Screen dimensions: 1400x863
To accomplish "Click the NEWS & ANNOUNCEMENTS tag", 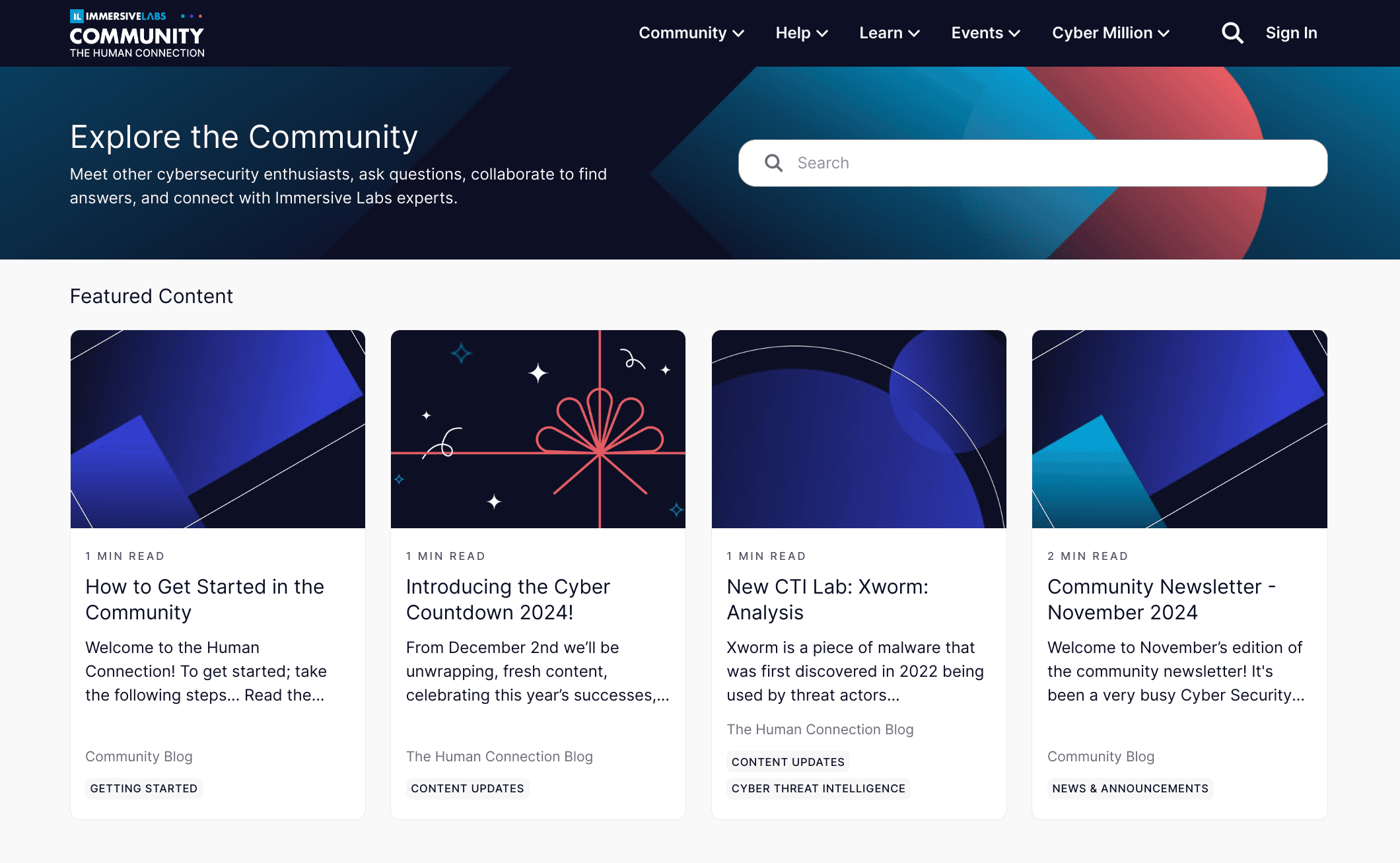I will (x=1130, y=788).
